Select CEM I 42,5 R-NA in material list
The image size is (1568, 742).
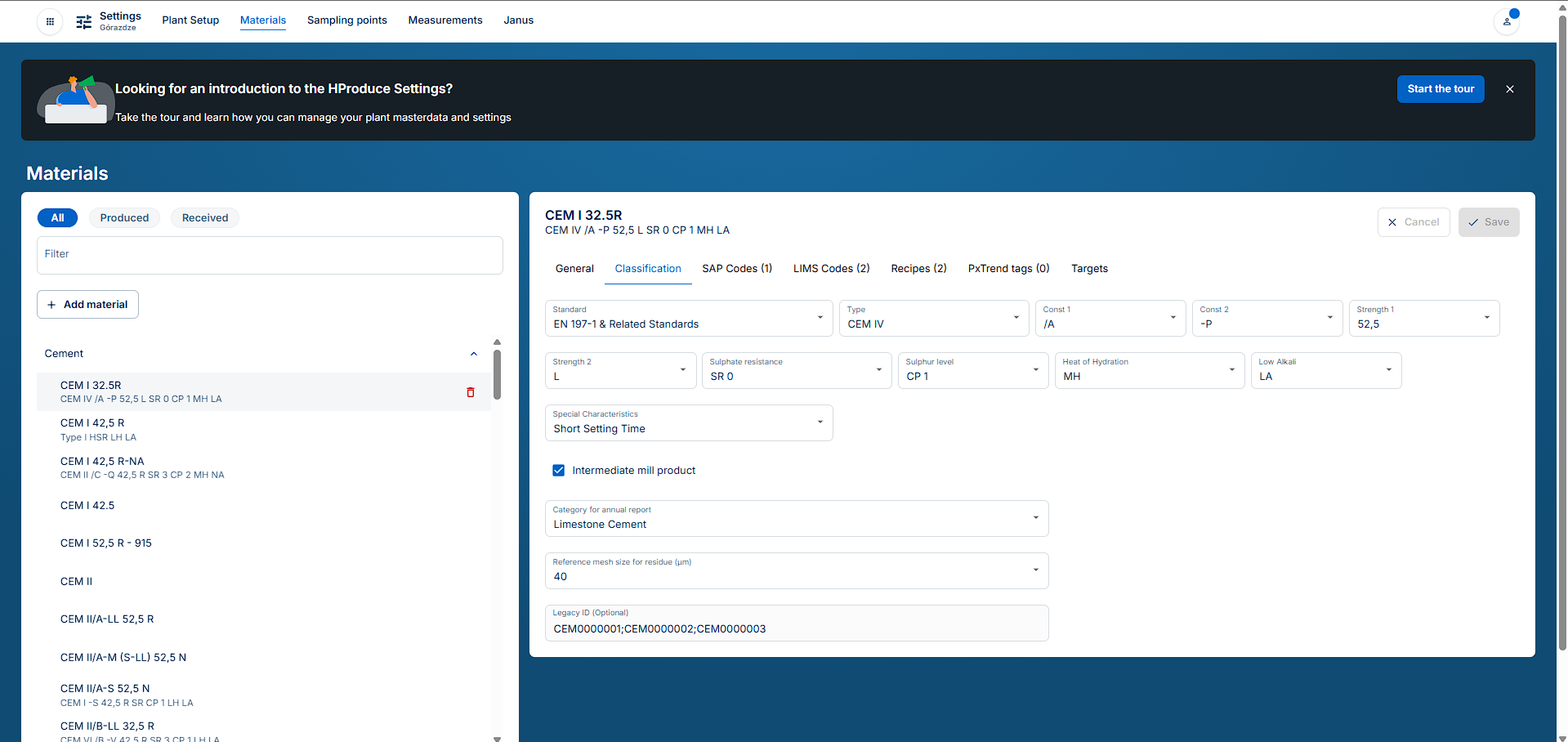coord(264,467)
